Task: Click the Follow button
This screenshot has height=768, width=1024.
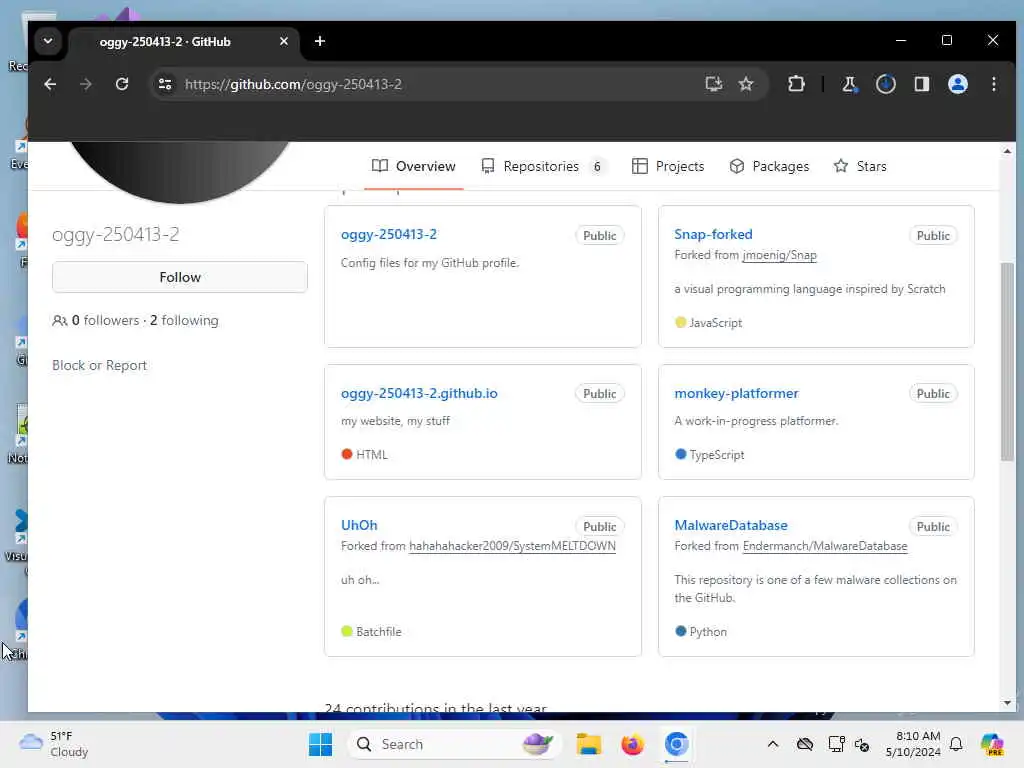Action: click(180, 277)
